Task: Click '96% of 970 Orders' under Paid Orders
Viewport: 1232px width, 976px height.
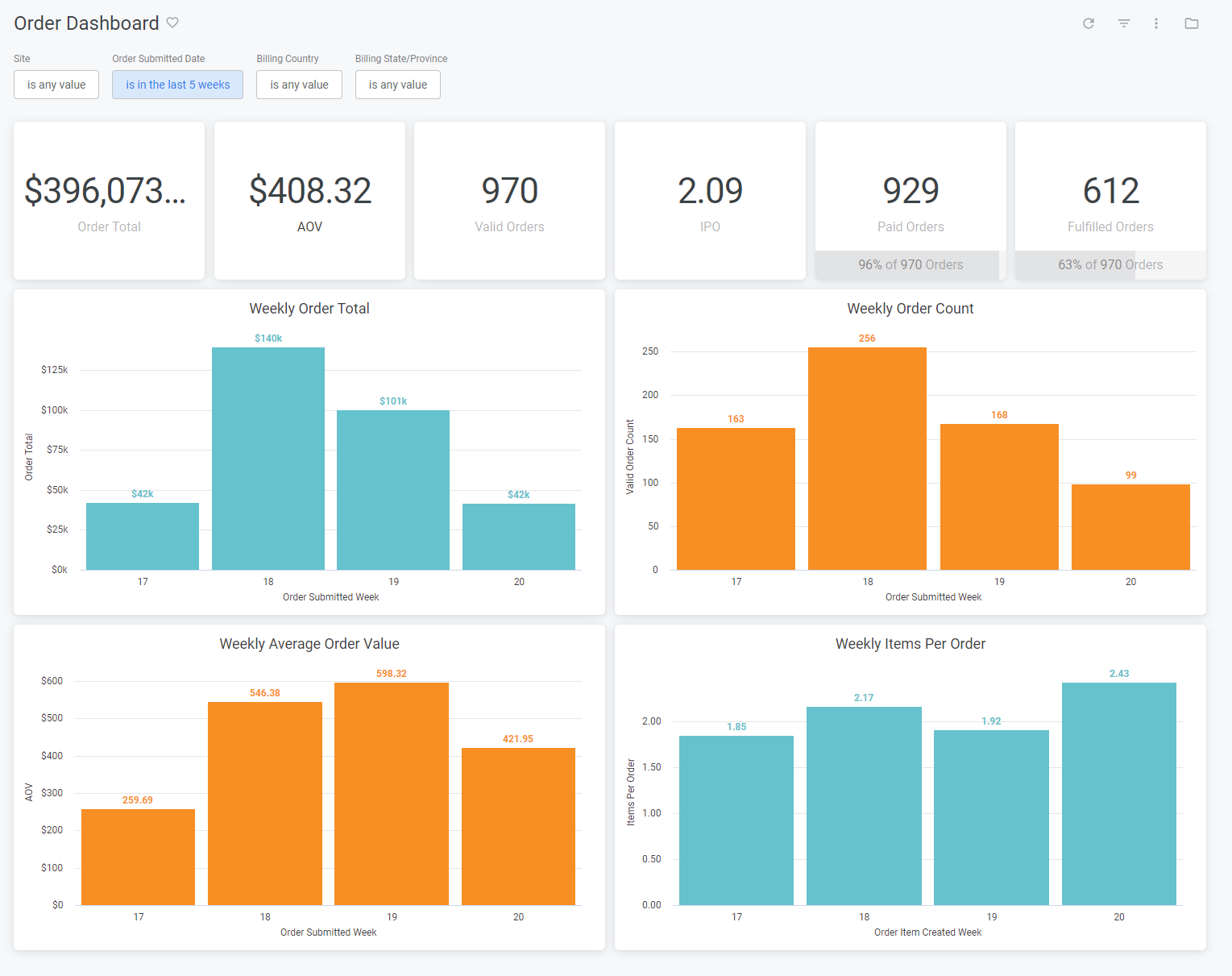Action: click(x=910, y=264)
